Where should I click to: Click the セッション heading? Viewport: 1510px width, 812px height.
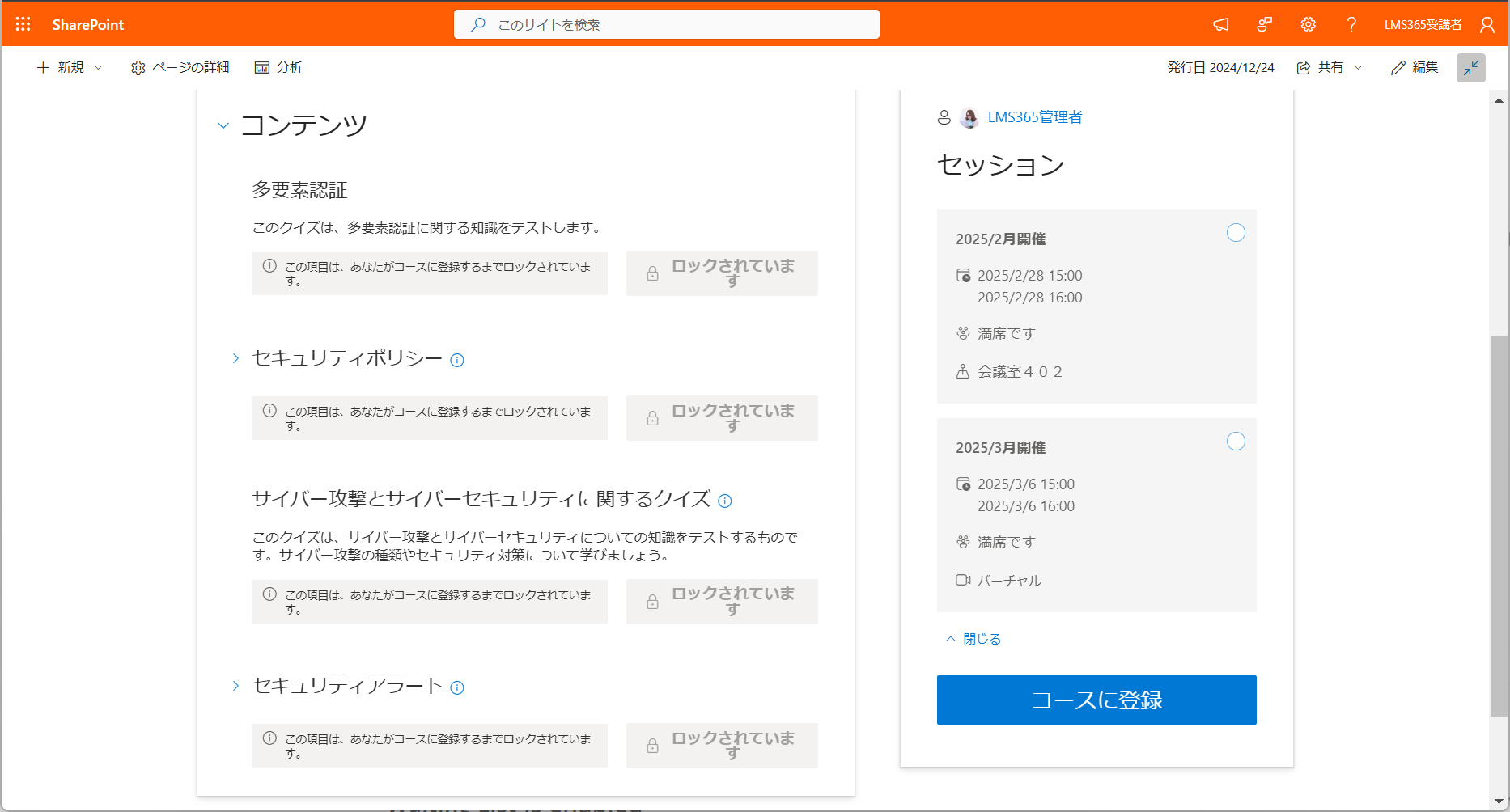(x=1001, y=165)
